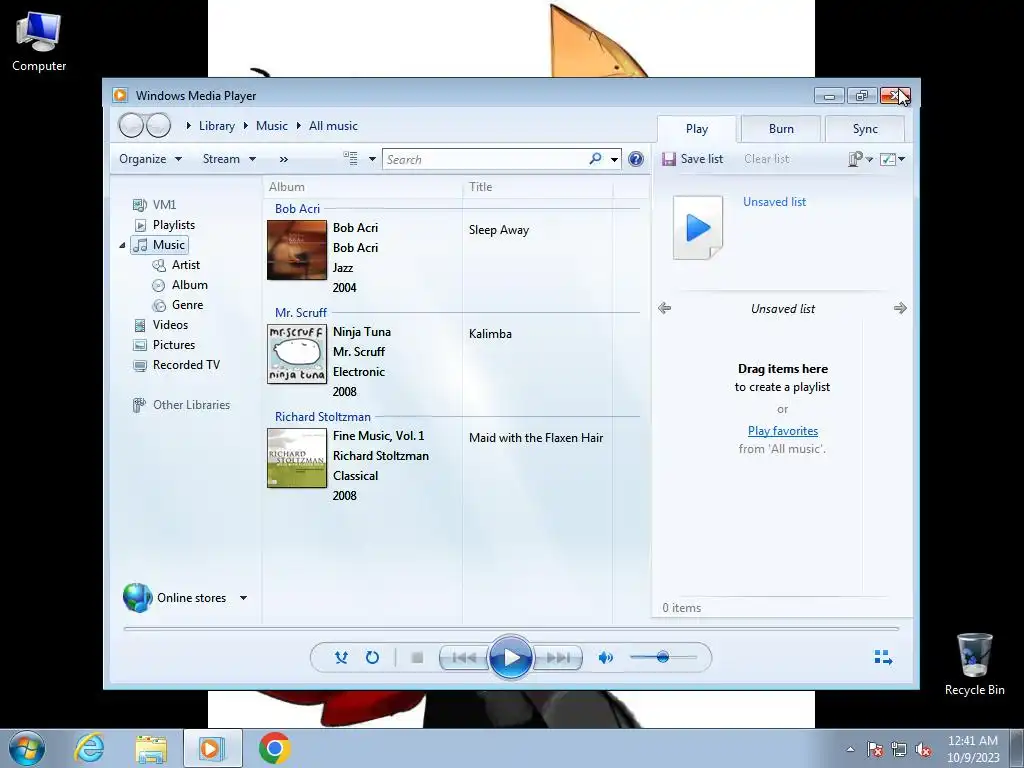Open the Play tab
This screenshot has width=1024, height=768.
[x=697, y=129]
